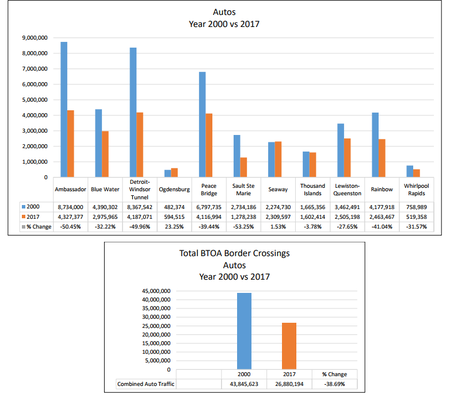Click the total 2000 blue bar

coord(244,331)
